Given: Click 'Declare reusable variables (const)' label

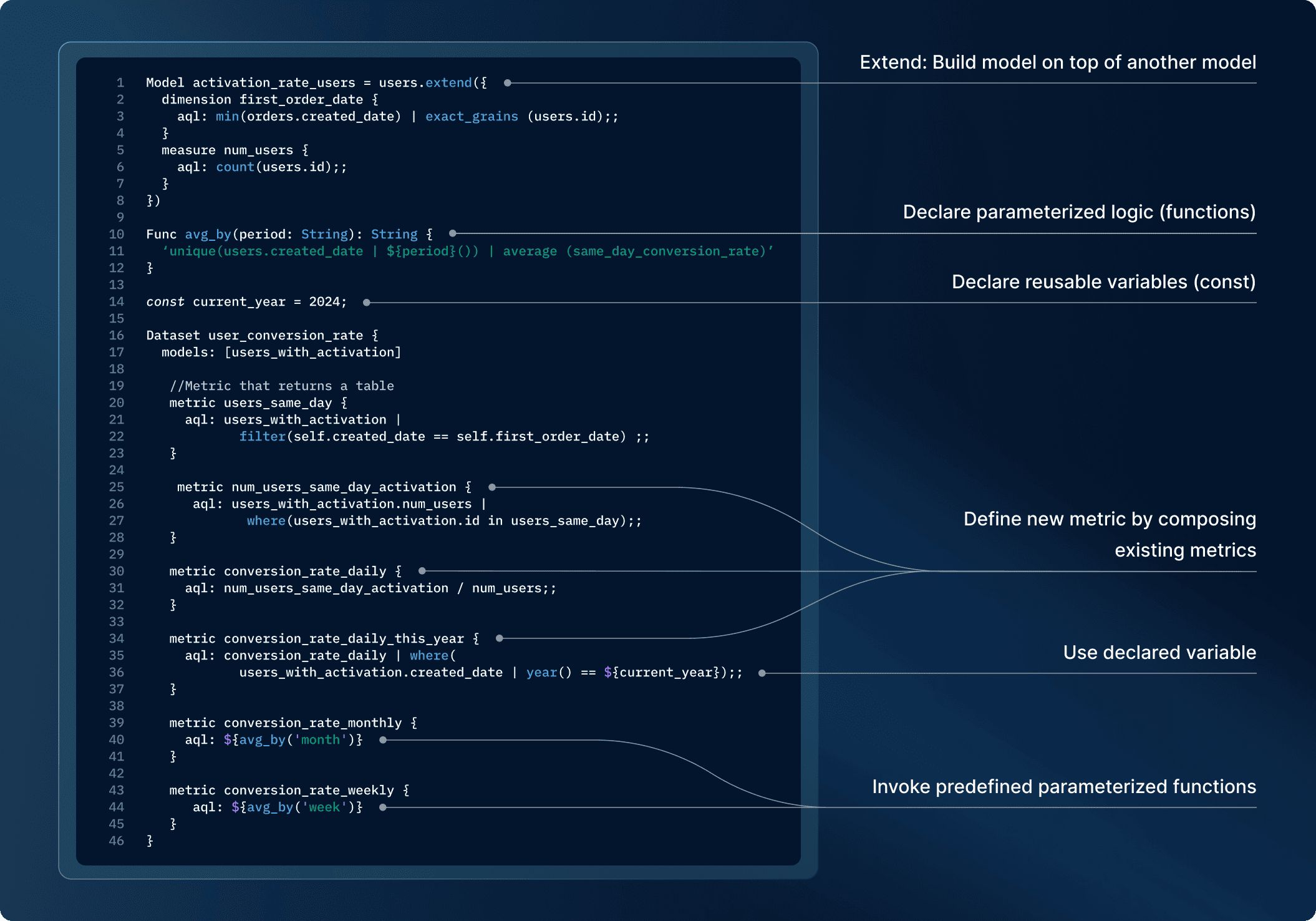Looking at the screenshot, I should coord(1103,282).
